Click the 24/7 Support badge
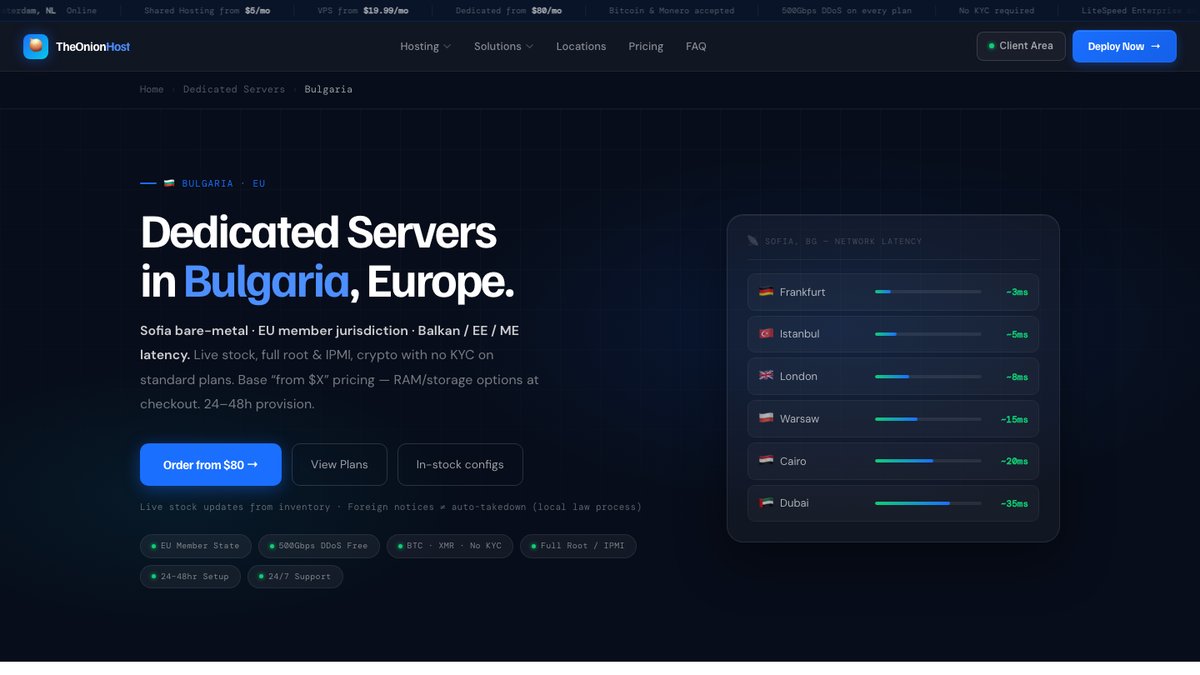 pos(295,577)
